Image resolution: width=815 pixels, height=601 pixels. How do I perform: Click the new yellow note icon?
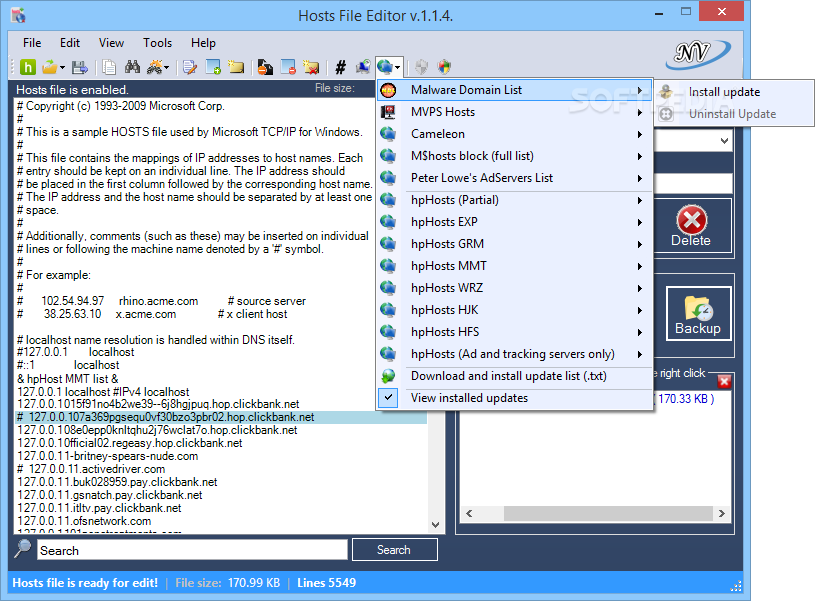coord(236,67)
